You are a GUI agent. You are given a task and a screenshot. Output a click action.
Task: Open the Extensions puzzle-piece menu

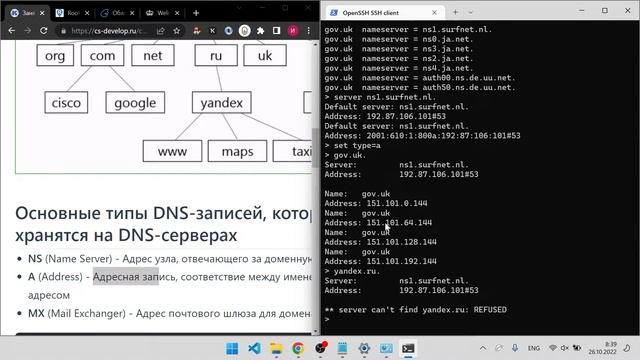click(x=260, y=31)
